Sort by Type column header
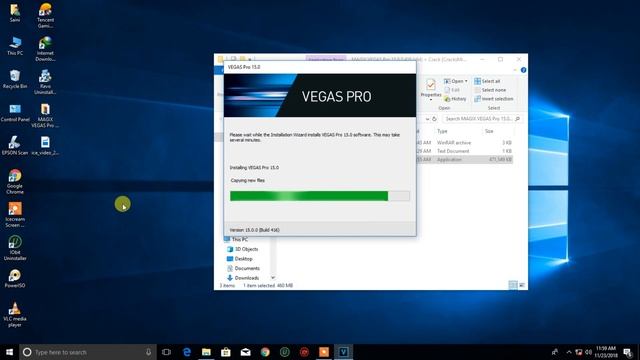 pos(442,131)
